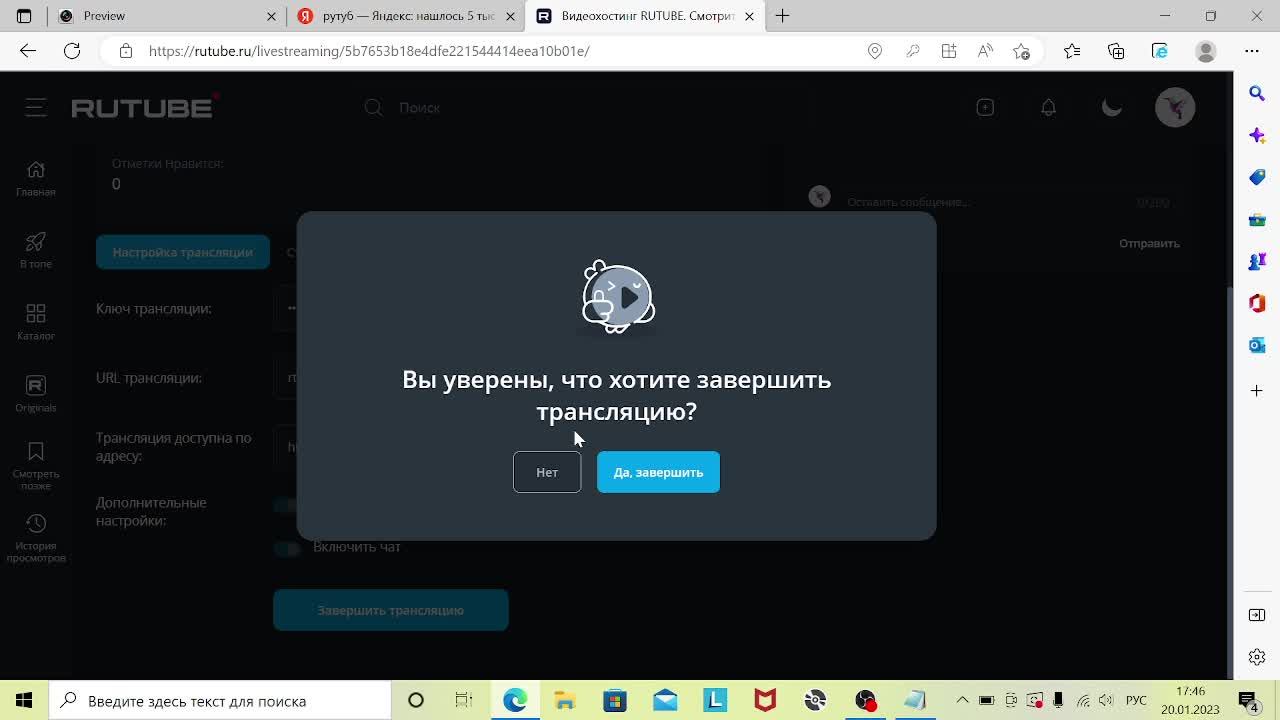Click the RUTUBE logo

pyautogui.click(x=144, y=107)
